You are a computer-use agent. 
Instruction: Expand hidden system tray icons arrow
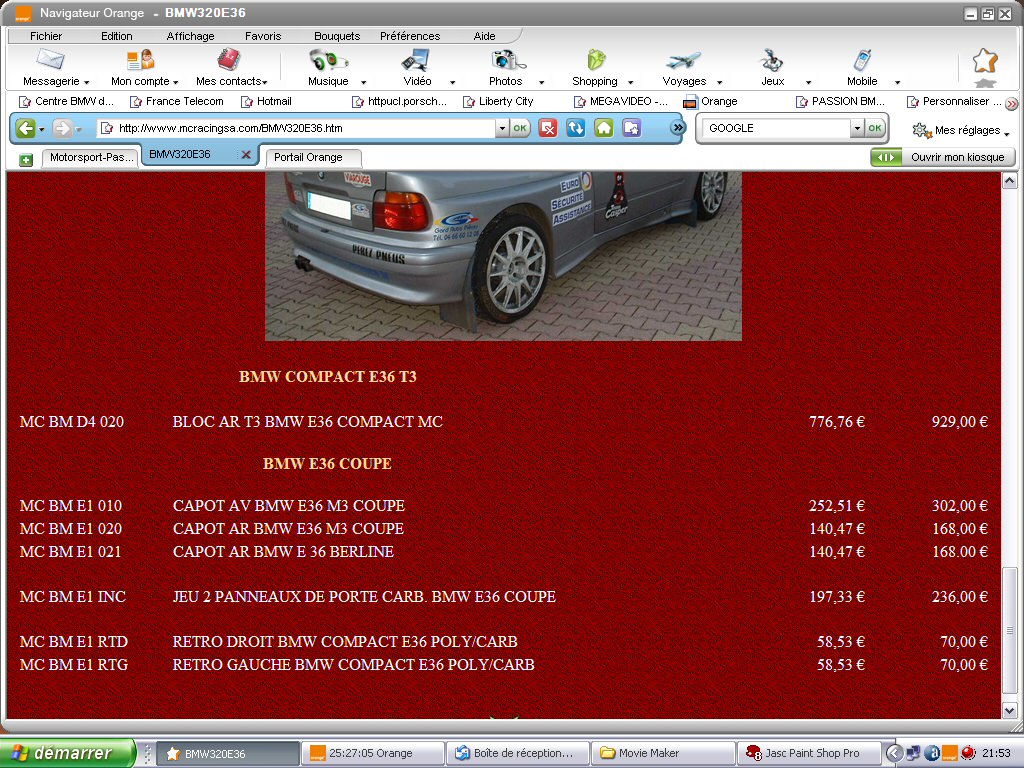point(894,753)
